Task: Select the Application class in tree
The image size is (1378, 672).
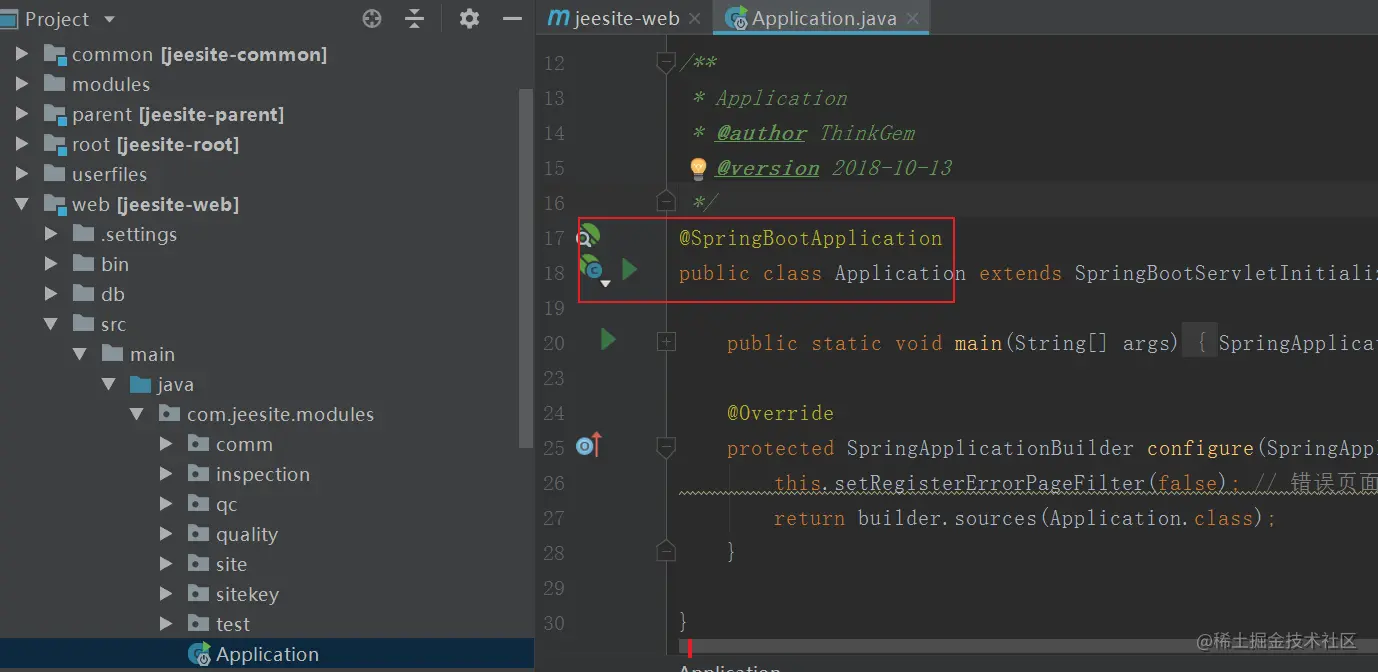Action: [267, 654]
